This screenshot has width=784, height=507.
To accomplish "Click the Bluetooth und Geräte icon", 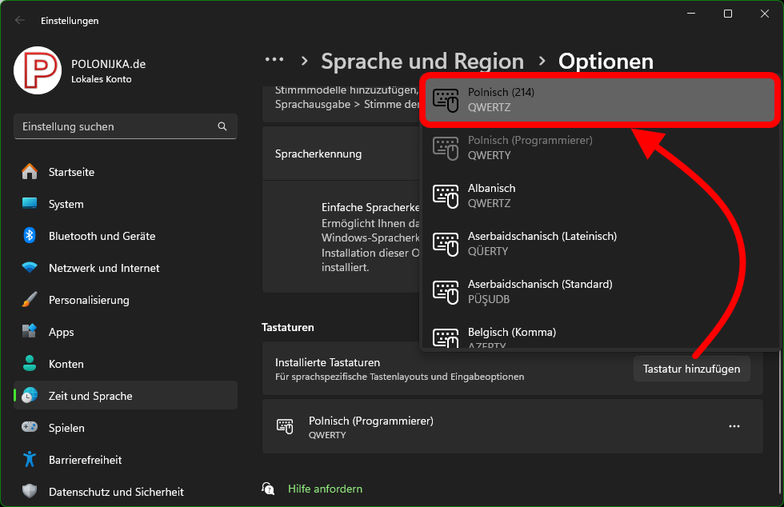I will click(x=30, y=236).
